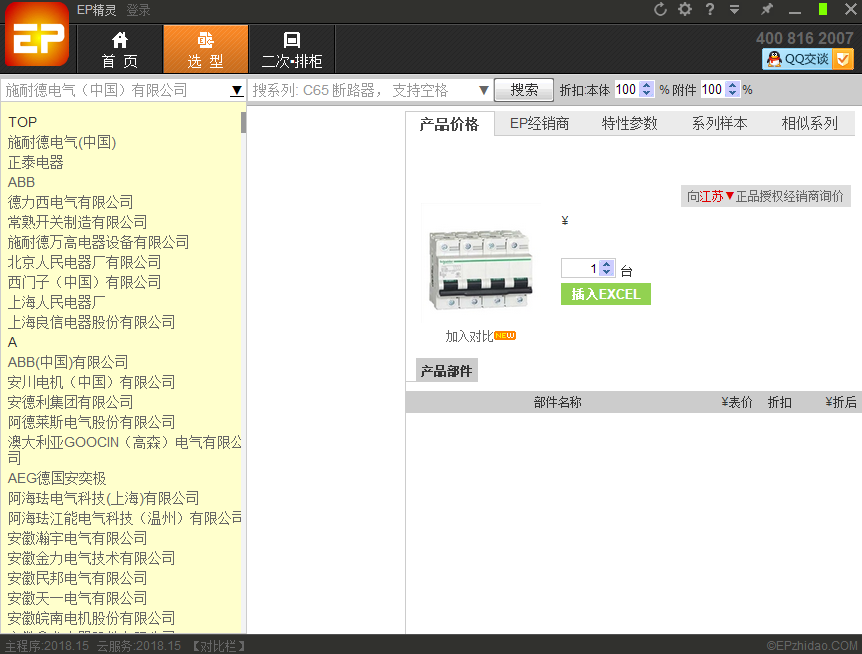
Task: Open settings via the gear icon
Action: 685,10
